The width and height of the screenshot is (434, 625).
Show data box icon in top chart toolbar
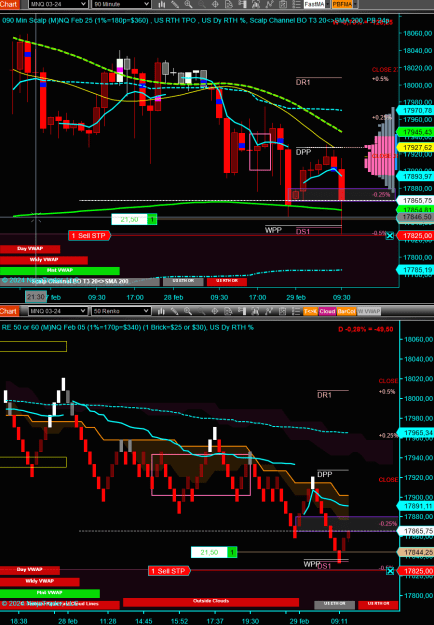coord(229,4)
